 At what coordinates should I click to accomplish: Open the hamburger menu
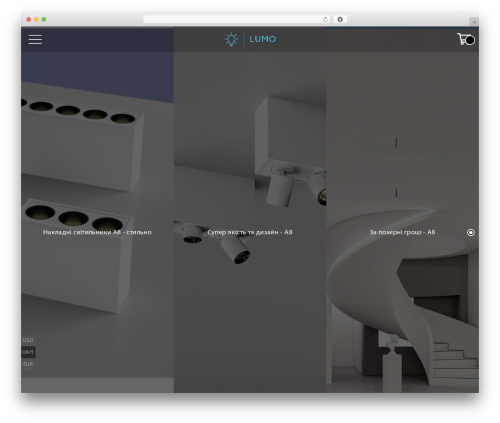point(35,39)
